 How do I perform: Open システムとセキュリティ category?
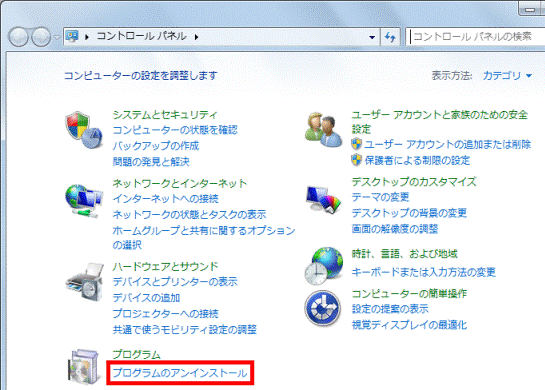pos(165,114)
